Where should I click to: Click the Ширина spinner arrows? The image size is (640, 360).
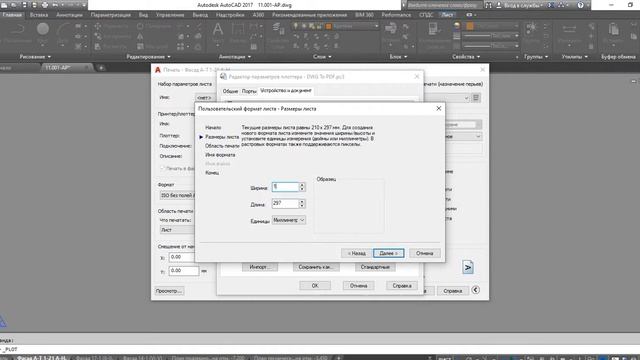point(302,187)
